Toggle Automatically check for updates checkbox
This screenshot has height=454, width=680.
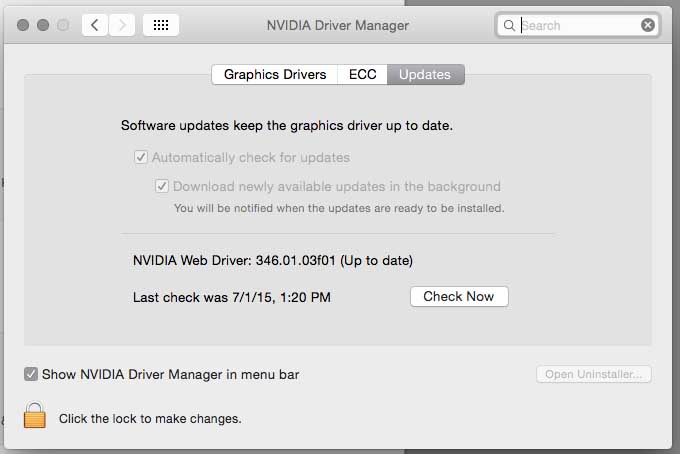click(x=141, y=157)
